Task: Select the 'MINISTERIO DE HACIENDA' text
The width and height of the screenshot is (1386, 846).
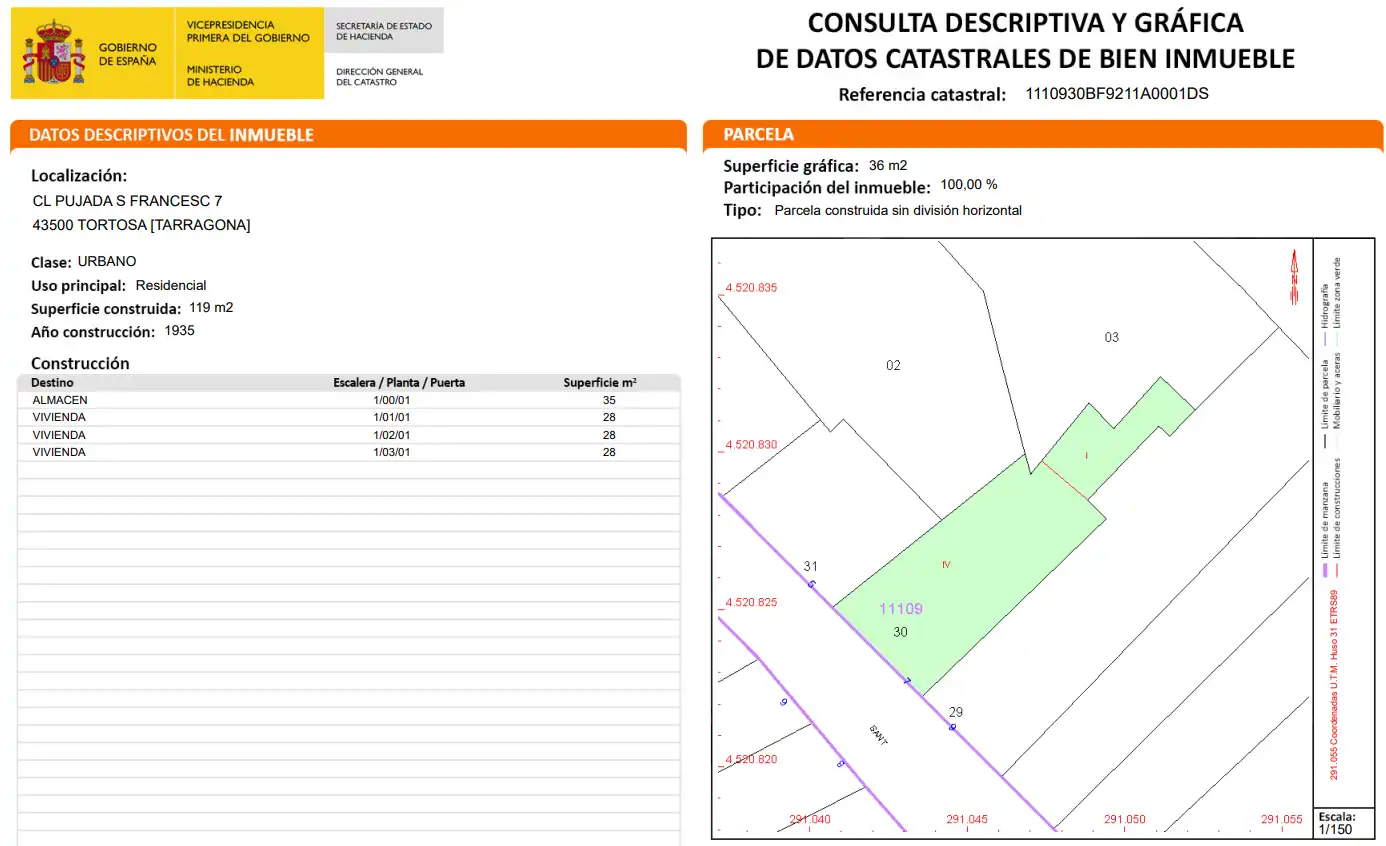Action: (x=220, y=76)
